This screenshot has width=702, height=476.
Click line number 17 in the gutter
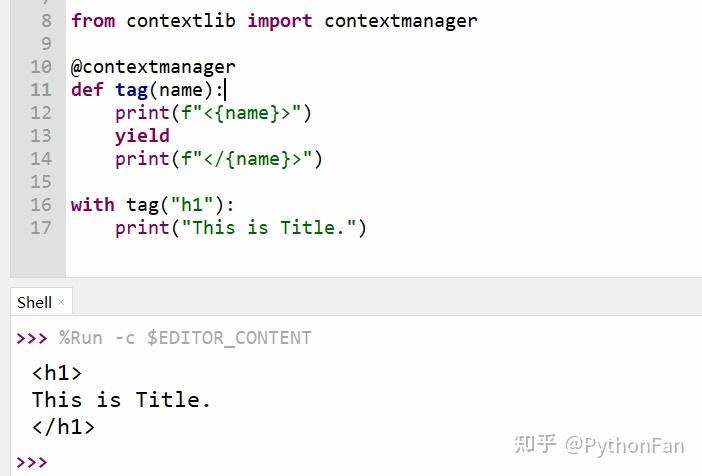[41, 228]
